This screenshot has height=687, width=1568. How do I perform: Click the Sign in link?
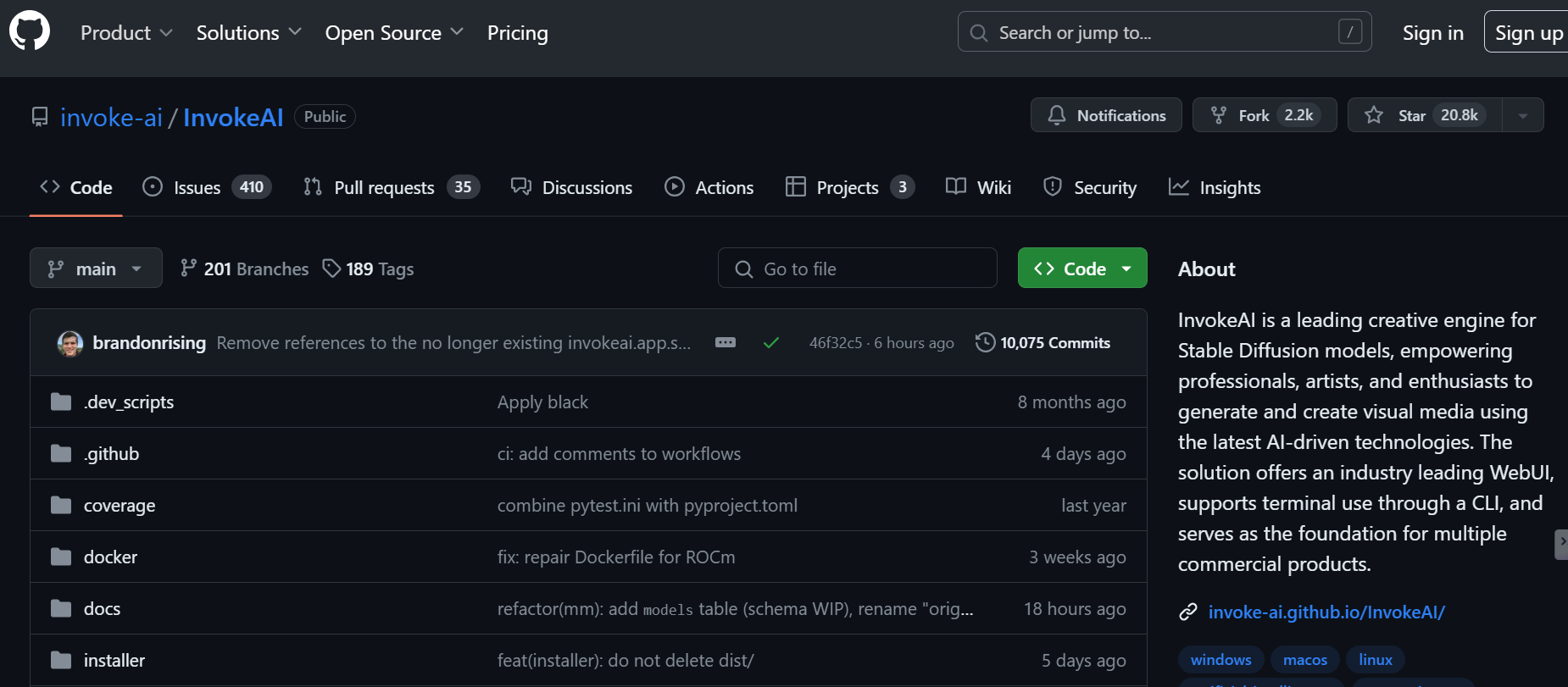click(1432, 33)
